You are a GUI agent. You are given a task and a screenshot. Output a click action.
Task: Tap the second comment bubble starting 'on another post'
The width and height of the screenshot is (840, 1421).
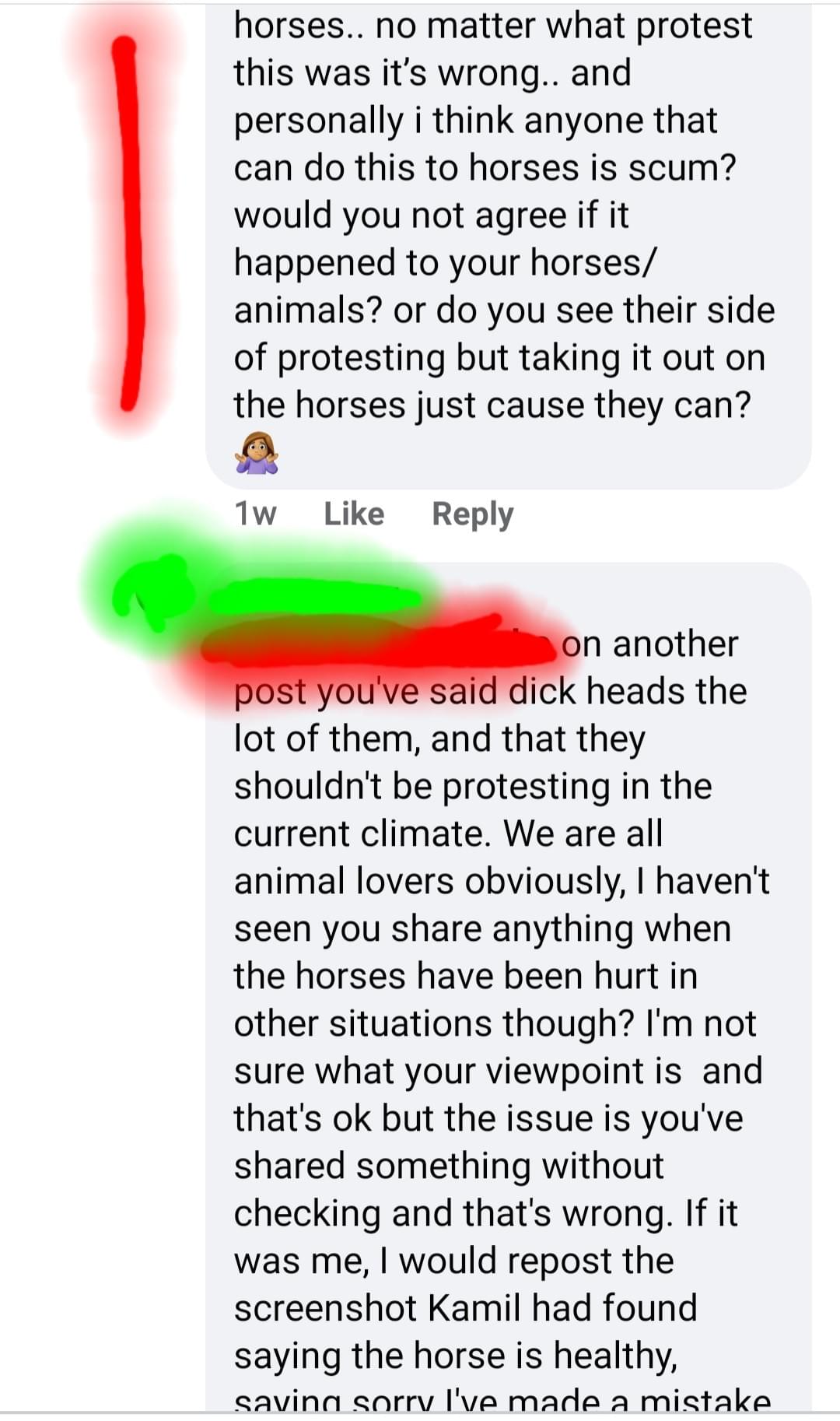[508, 987]
